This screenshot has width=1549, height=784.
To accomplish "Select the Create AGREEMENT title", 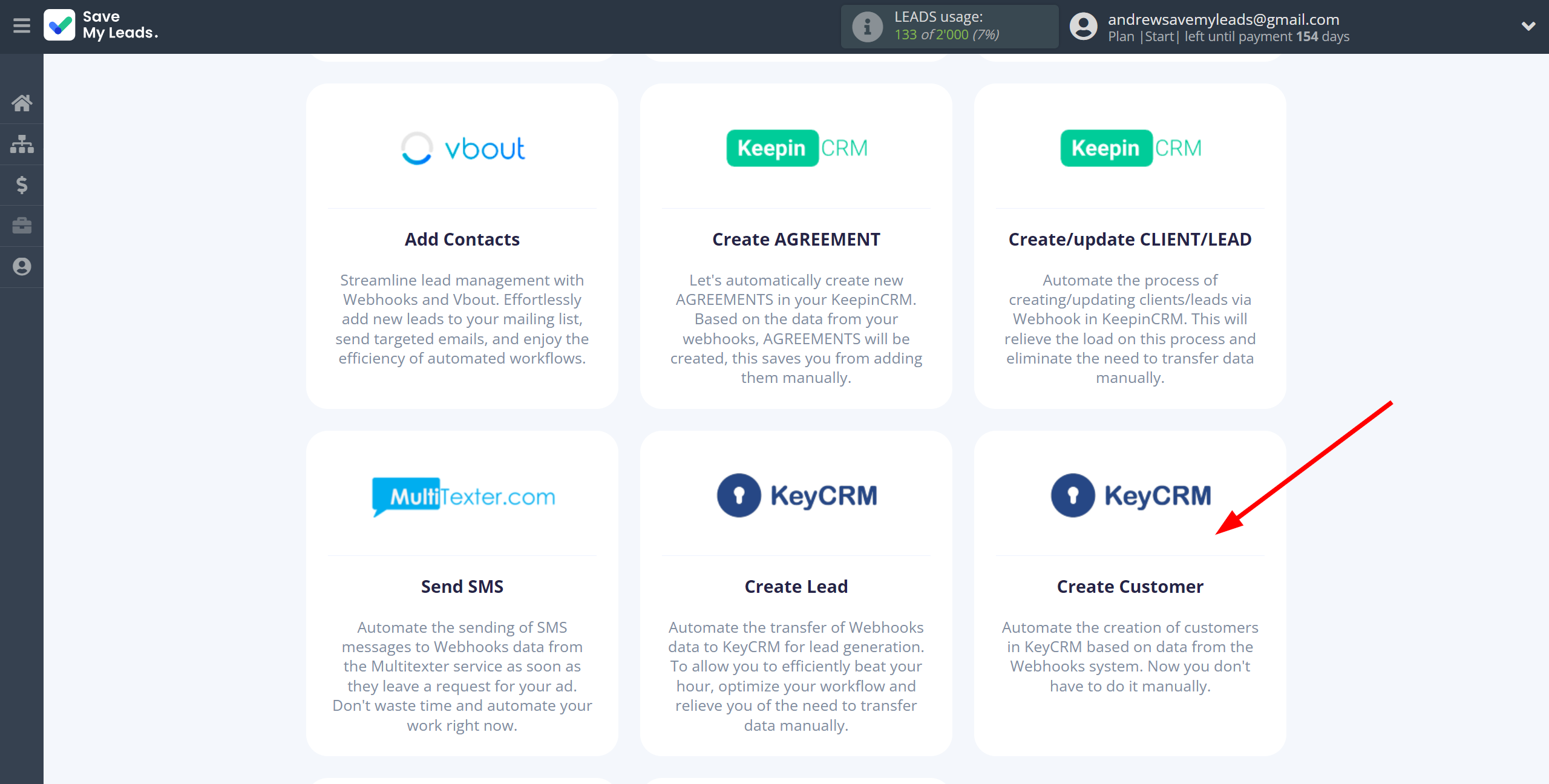I will pos(796,240).
